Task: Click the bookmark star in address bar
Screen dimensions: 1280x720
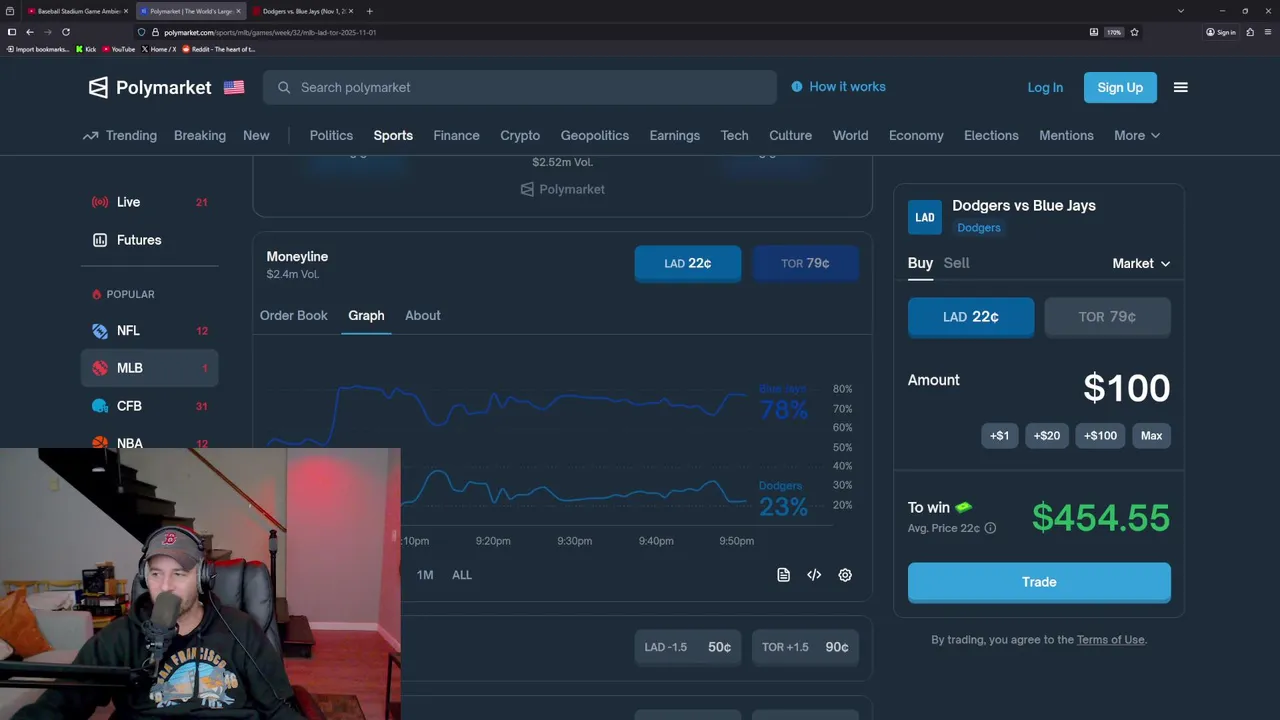Action: point(1133,32)
